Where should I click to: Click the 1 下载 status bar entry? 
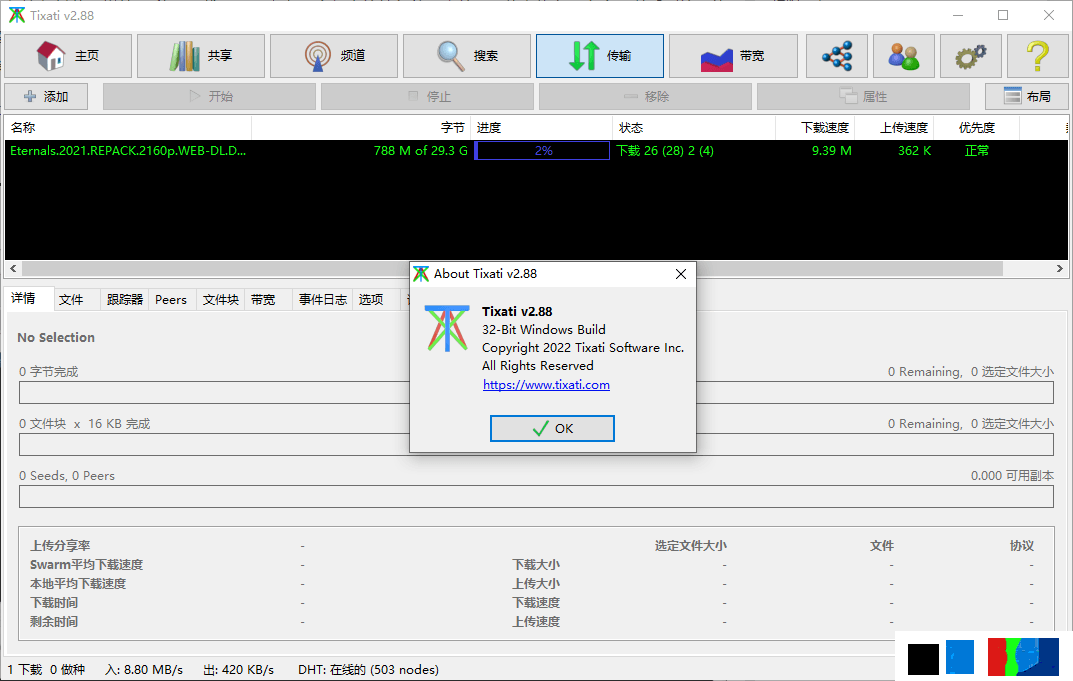(x=25, y=669)
